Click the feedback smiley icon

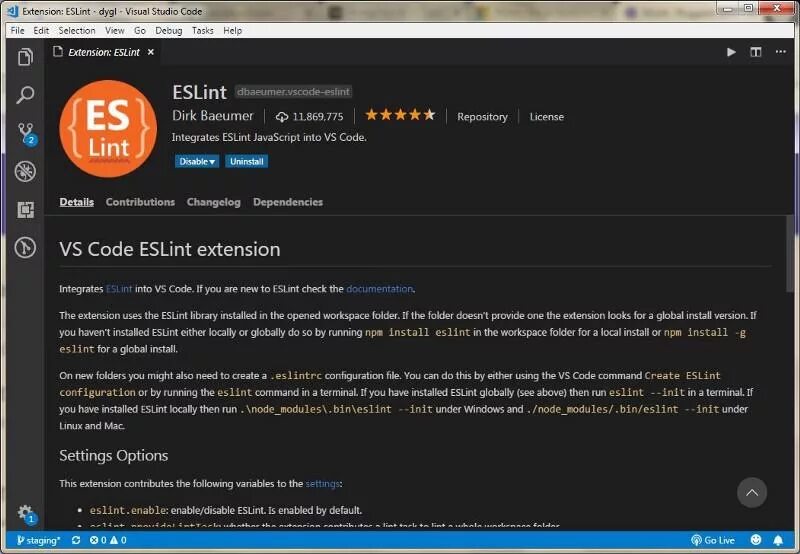point(756,540)
